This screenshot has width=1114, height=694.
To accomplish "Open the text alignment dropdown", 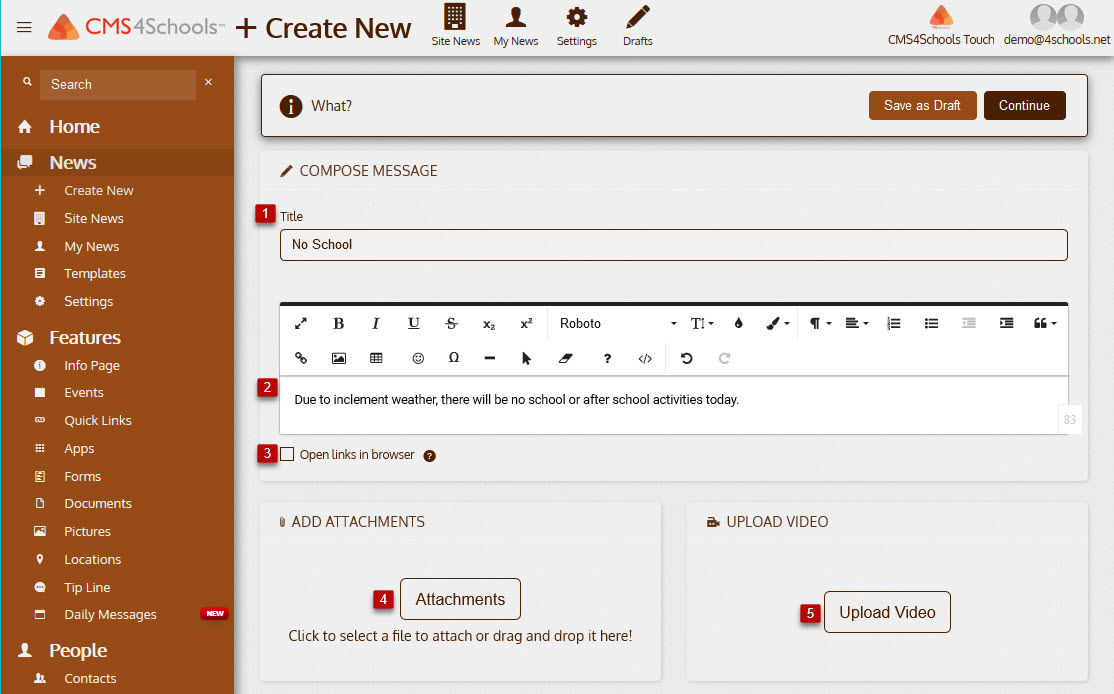I will tap(857, 323).
